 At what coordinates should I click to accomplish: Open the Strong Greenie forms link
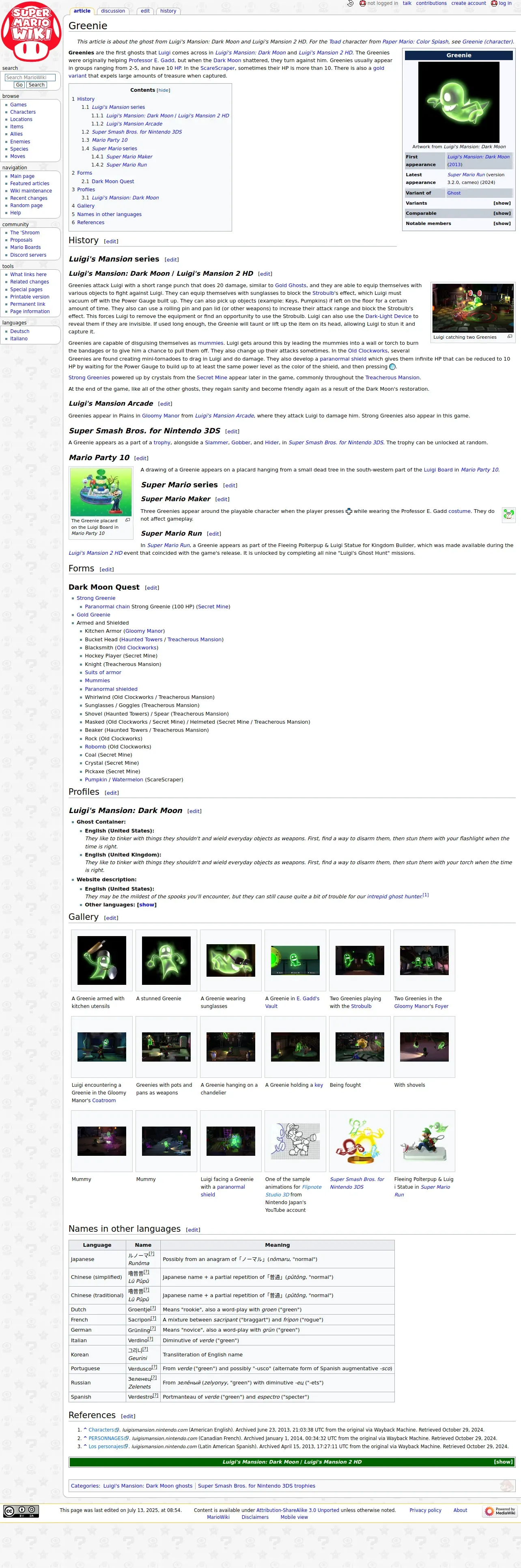[x=96, y=598]
